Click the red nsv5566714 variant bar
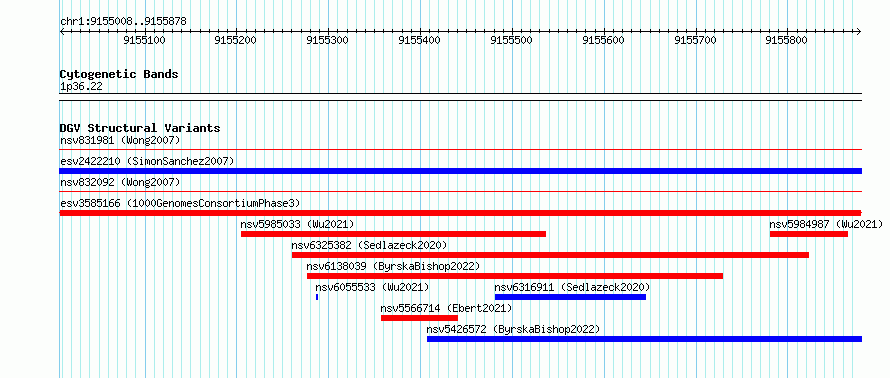Screen dimensions: 890x378 [x=419, y=318]
